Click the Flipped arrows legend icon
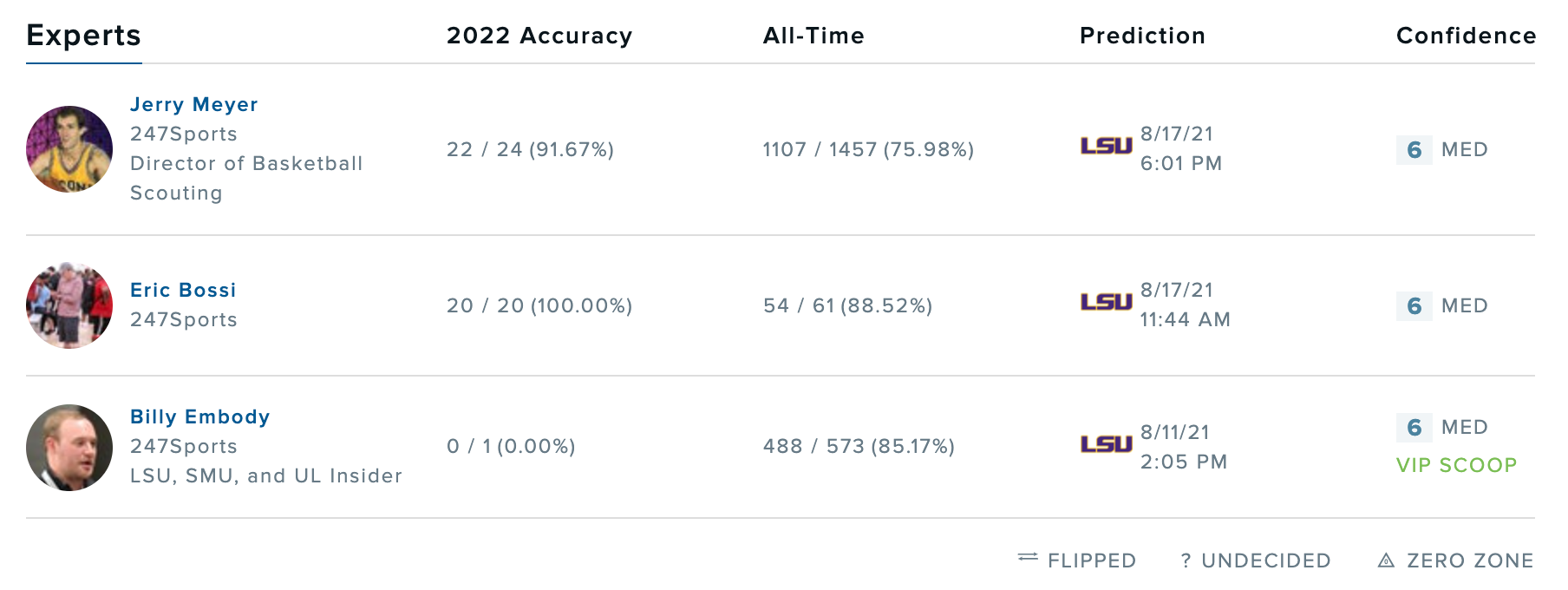Viewport: 1568px width, 590px height. pyautogui.click(x=1028, y=557)
